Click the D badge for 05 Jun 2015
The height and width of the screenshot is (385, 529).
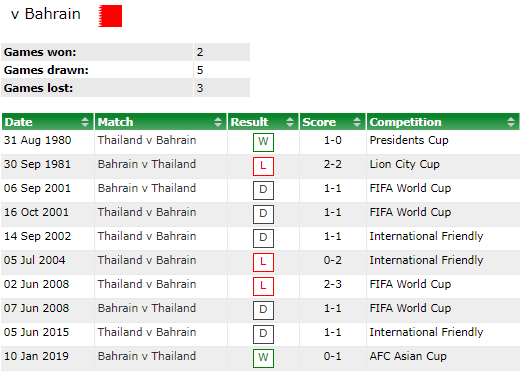263,334
